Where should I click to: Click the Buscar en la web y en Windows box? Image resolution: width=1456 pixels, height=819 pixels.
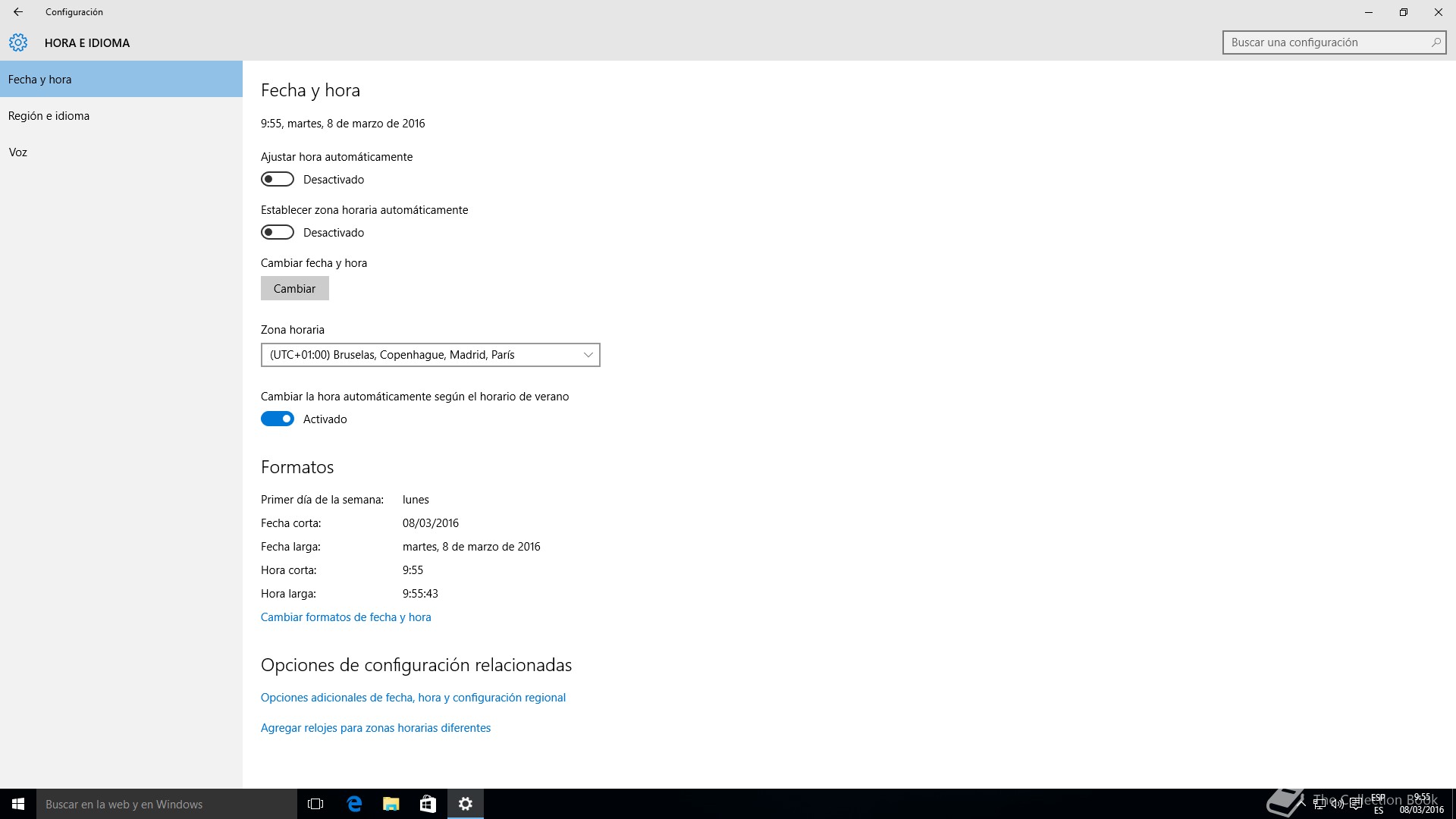point(167,804)
